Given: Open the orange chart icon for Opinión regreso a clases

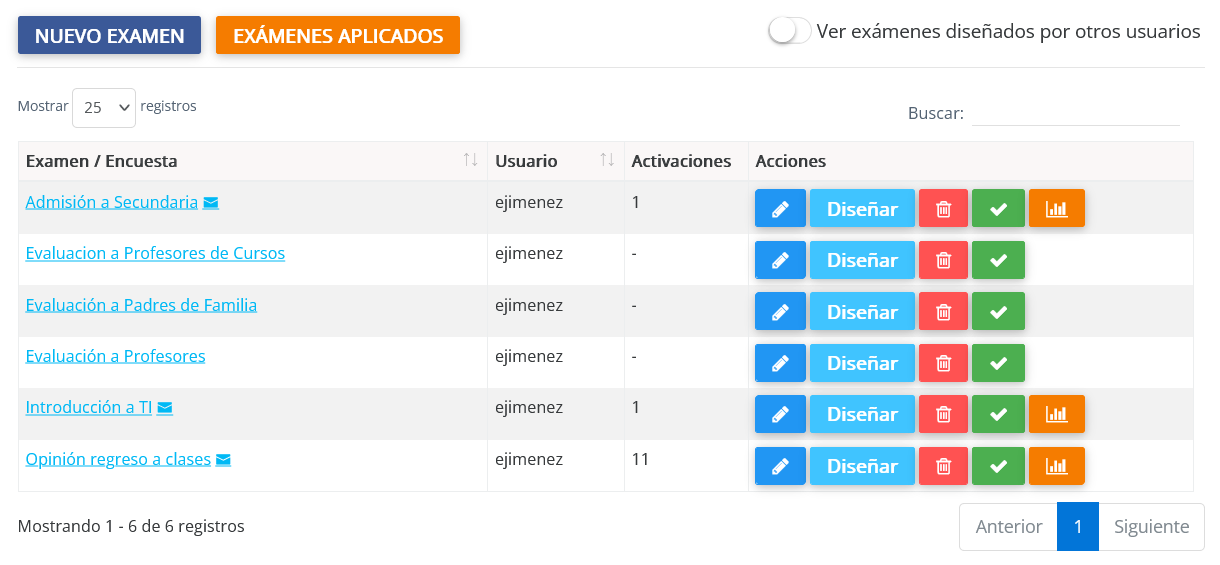Looking at the screenshot, I should click(x=1056, y=466).
